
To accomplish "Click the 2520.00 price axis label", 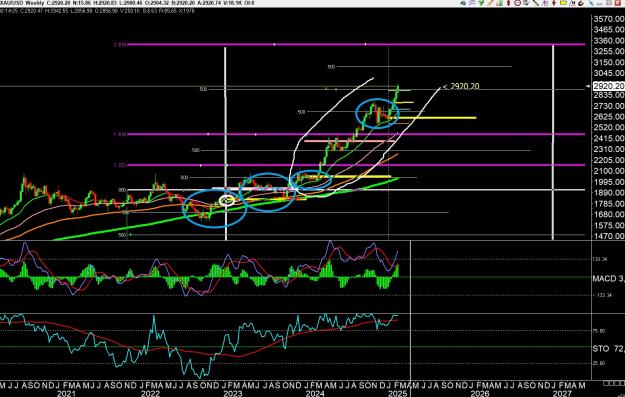I will [x=609, y=128].
